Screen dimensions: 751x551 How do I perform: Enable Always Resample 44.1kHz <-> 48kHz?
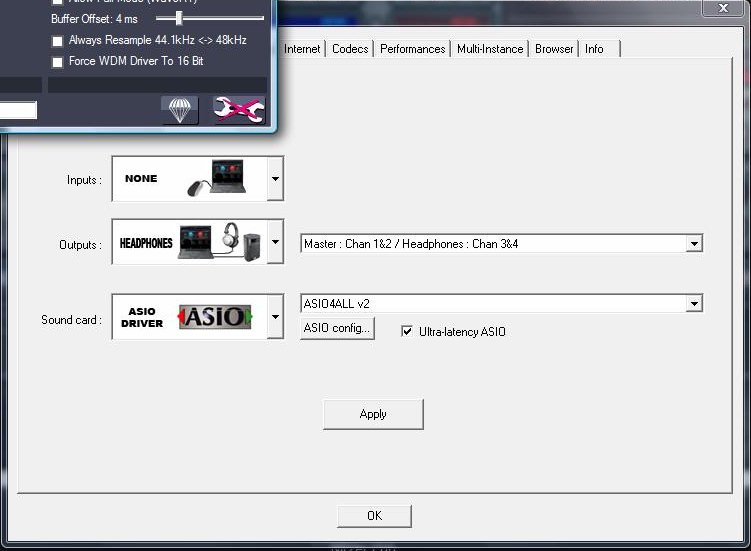click(58, 41)
